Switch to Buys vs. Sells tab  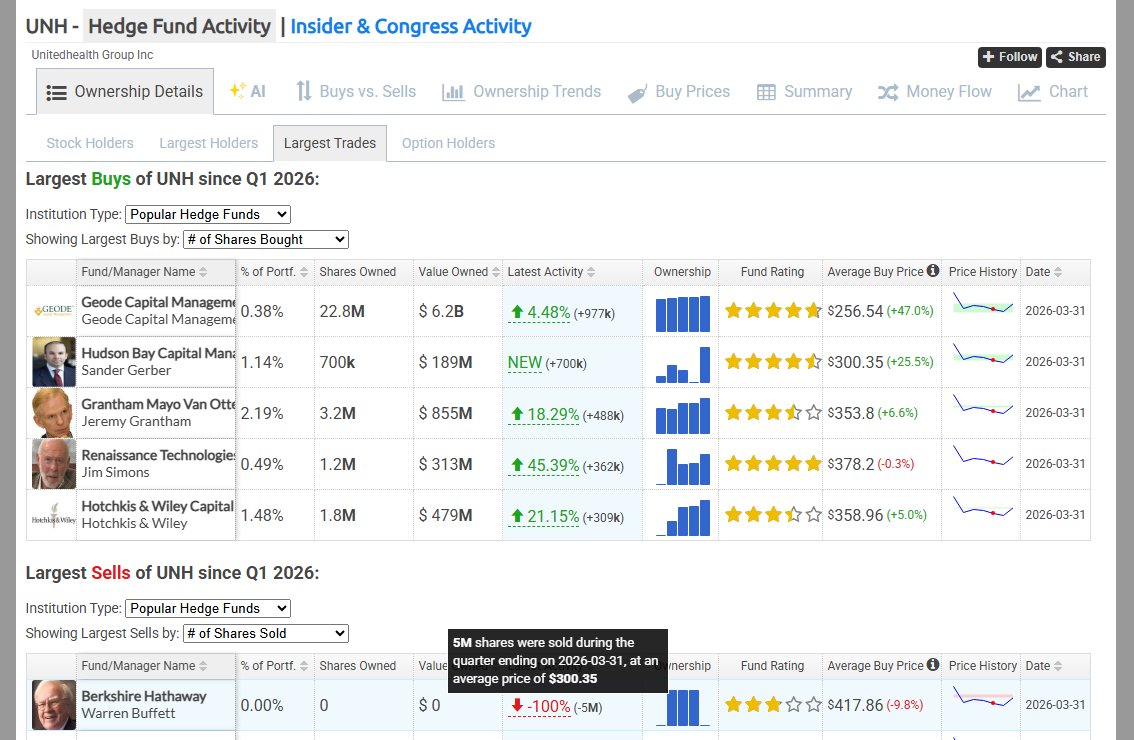coord(356,92)
